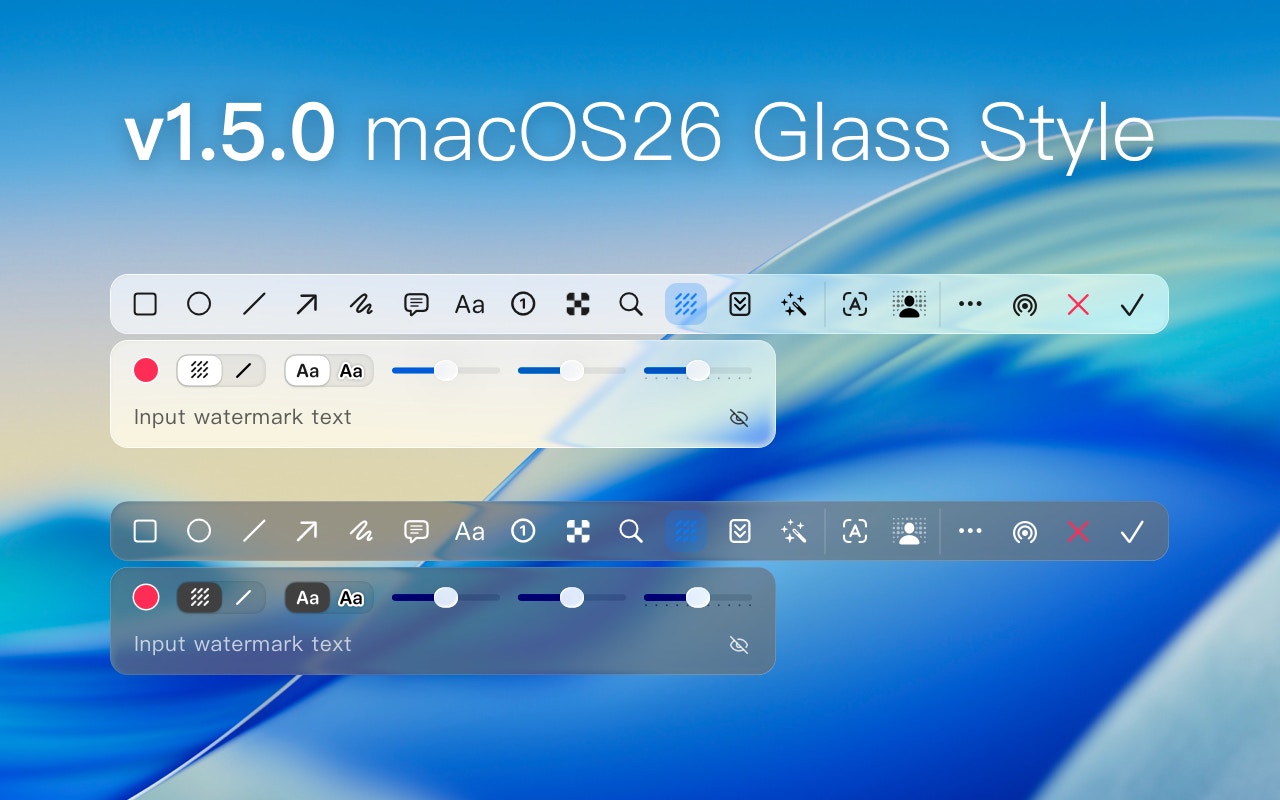Choose outlined Aa text style in dark panel
Image resolution: width=1280 pixels, height=800 pixels.
coord(351,598)
